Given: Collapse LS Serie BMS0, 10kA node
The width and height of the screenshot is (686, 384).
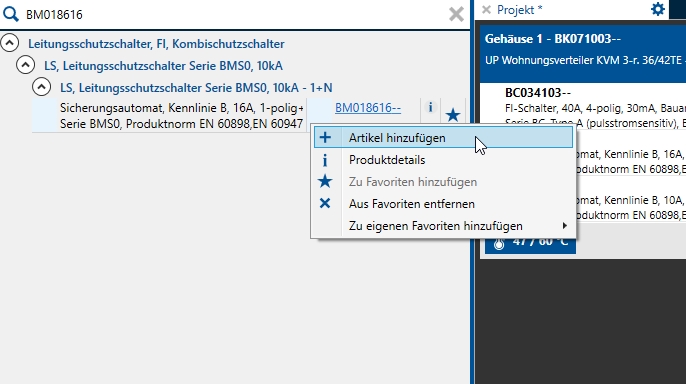Looking at the screenshot, I should click(x=25, y=65).
